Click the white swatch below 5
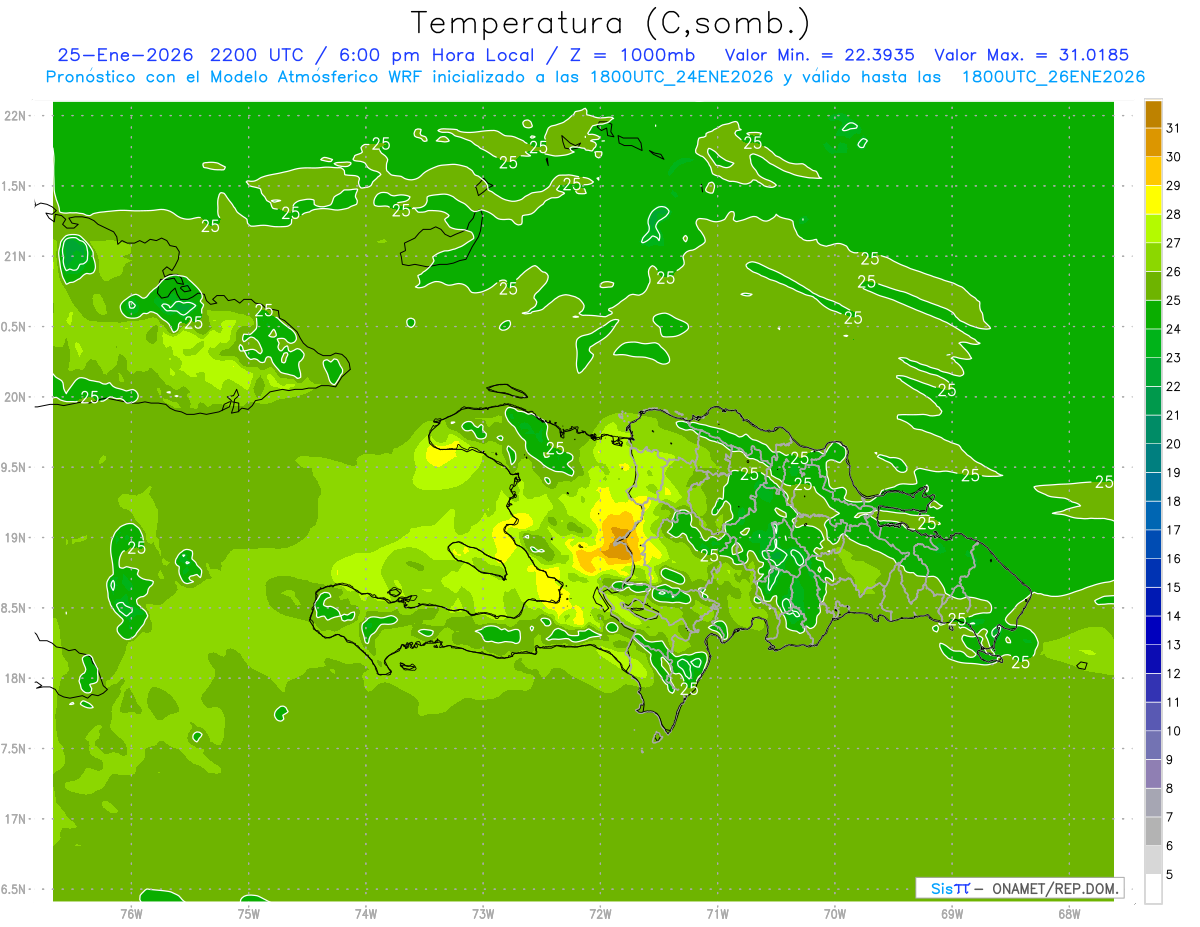The image size is (1200, 927). tap(1153, 888)
